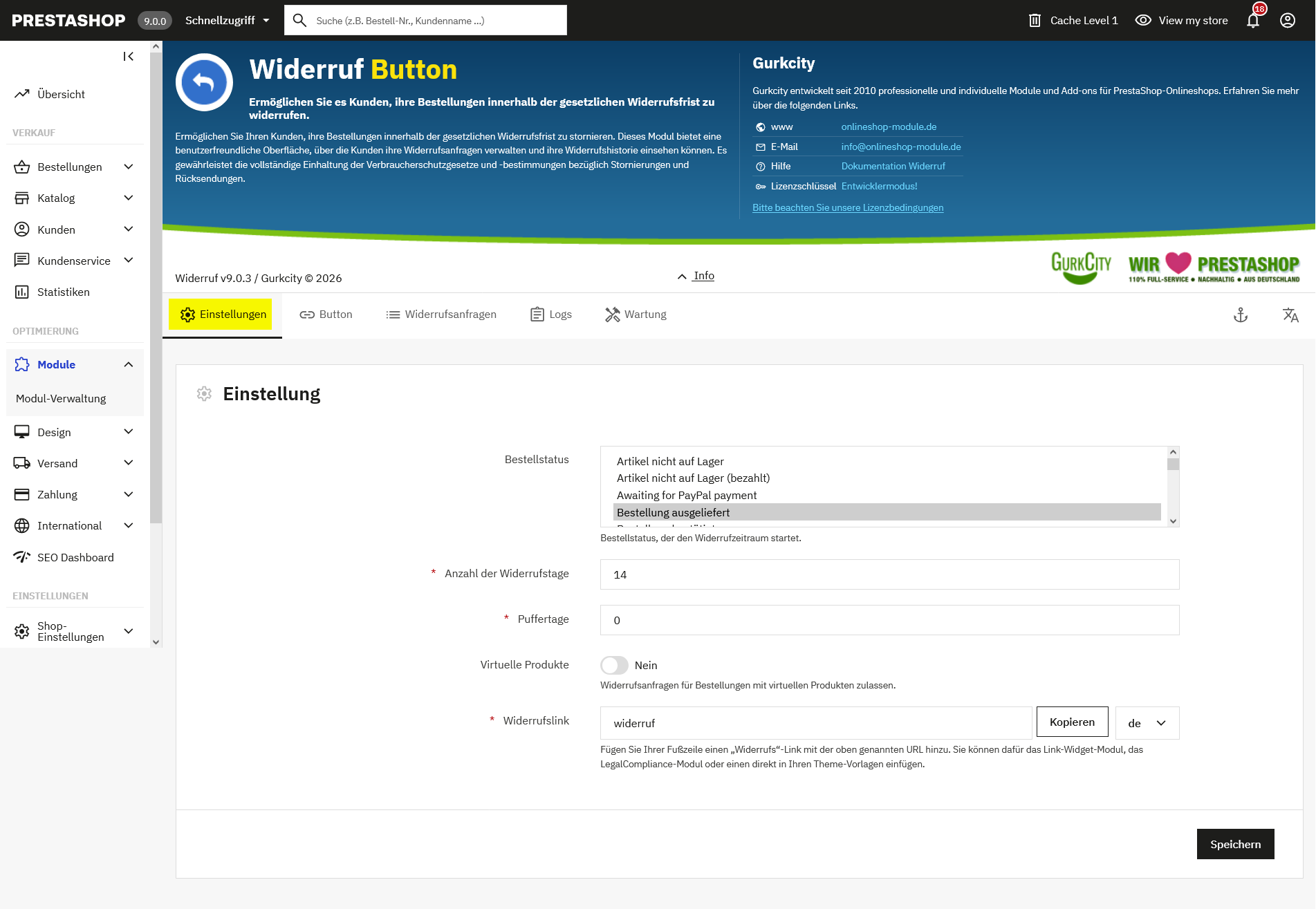Click the Statistiken chart icon
Screen dimensions: 1316x909
point(22,292)
